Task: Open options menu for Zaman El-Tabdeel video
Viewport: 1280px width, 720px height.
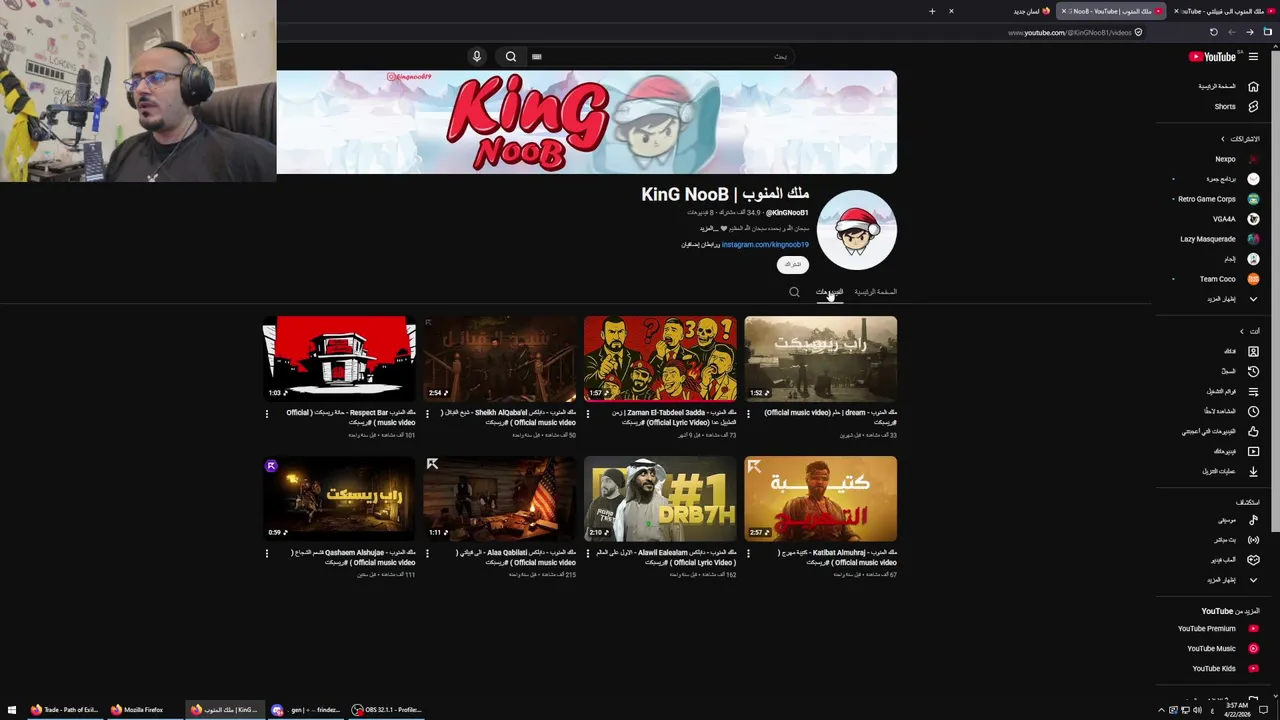Action: (x=588, y=413)
